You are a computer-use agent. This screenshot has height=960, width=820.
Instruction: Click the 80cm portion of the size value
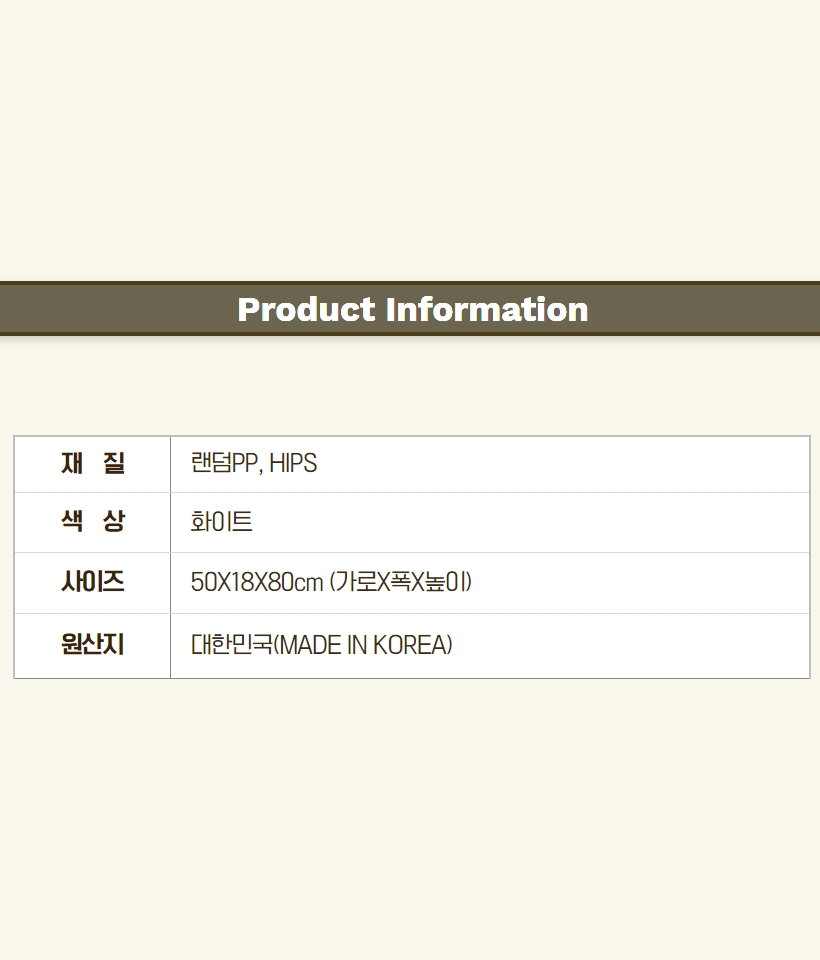click(x=296, y=582)
